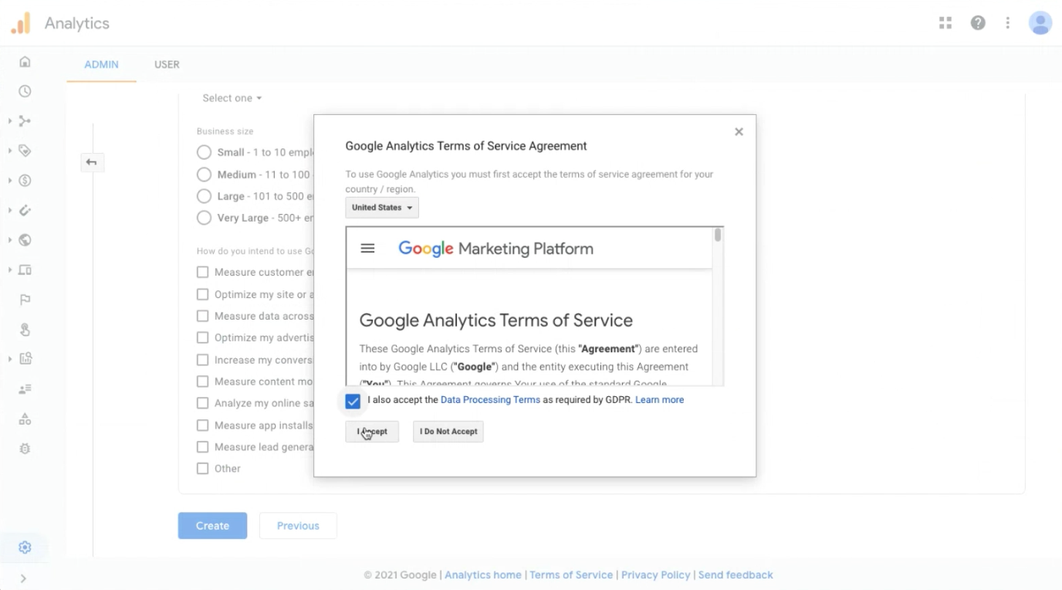
Task: Open the Retention sidebar icon
Action: 25,210
